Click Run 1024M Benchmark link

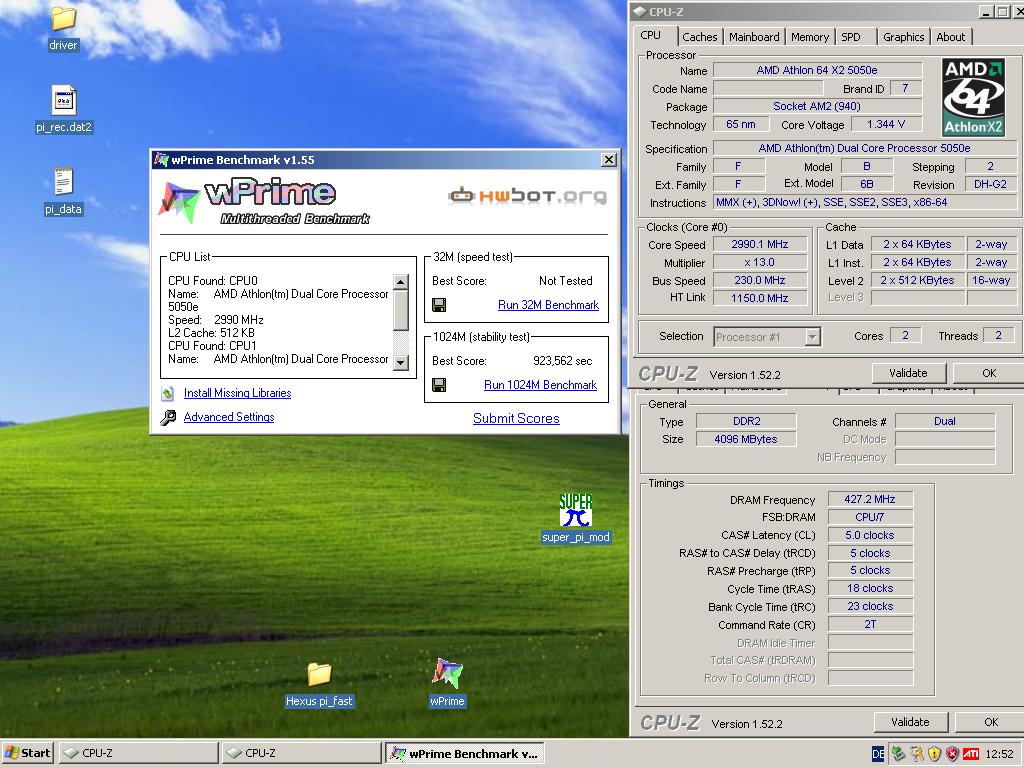540,385
